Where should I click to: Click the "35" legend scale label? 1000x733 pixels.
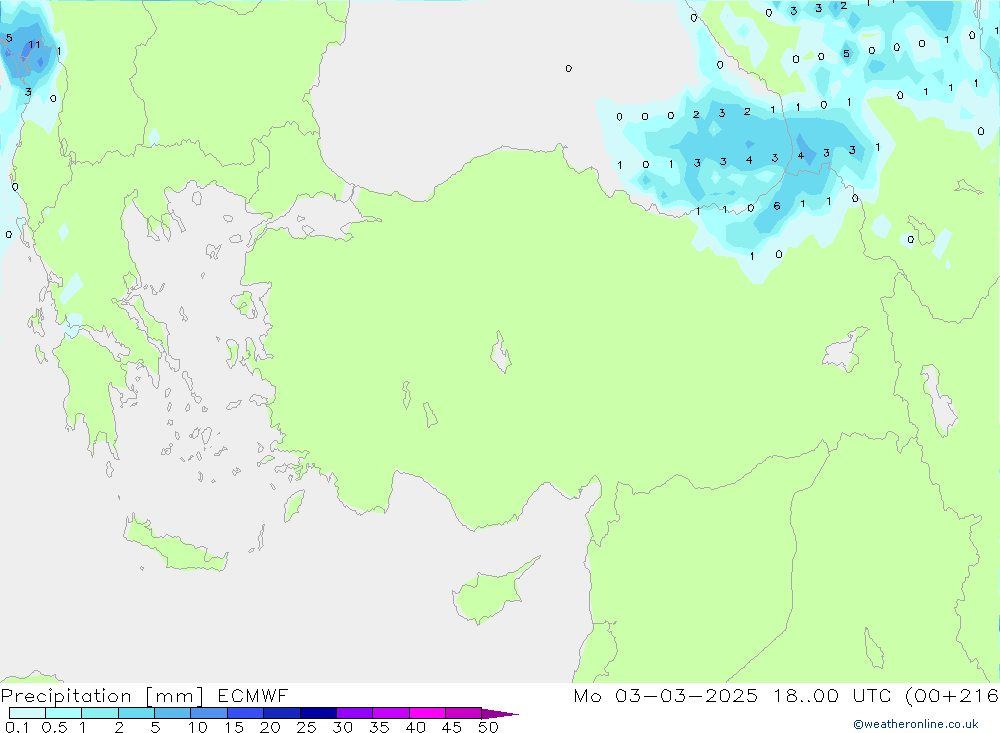click(379, 727)
